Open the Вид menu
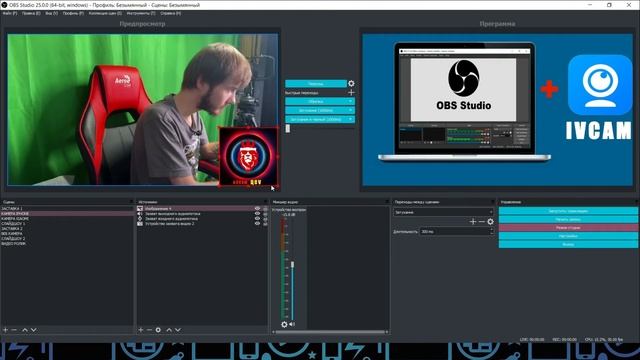 coord(51,13)
